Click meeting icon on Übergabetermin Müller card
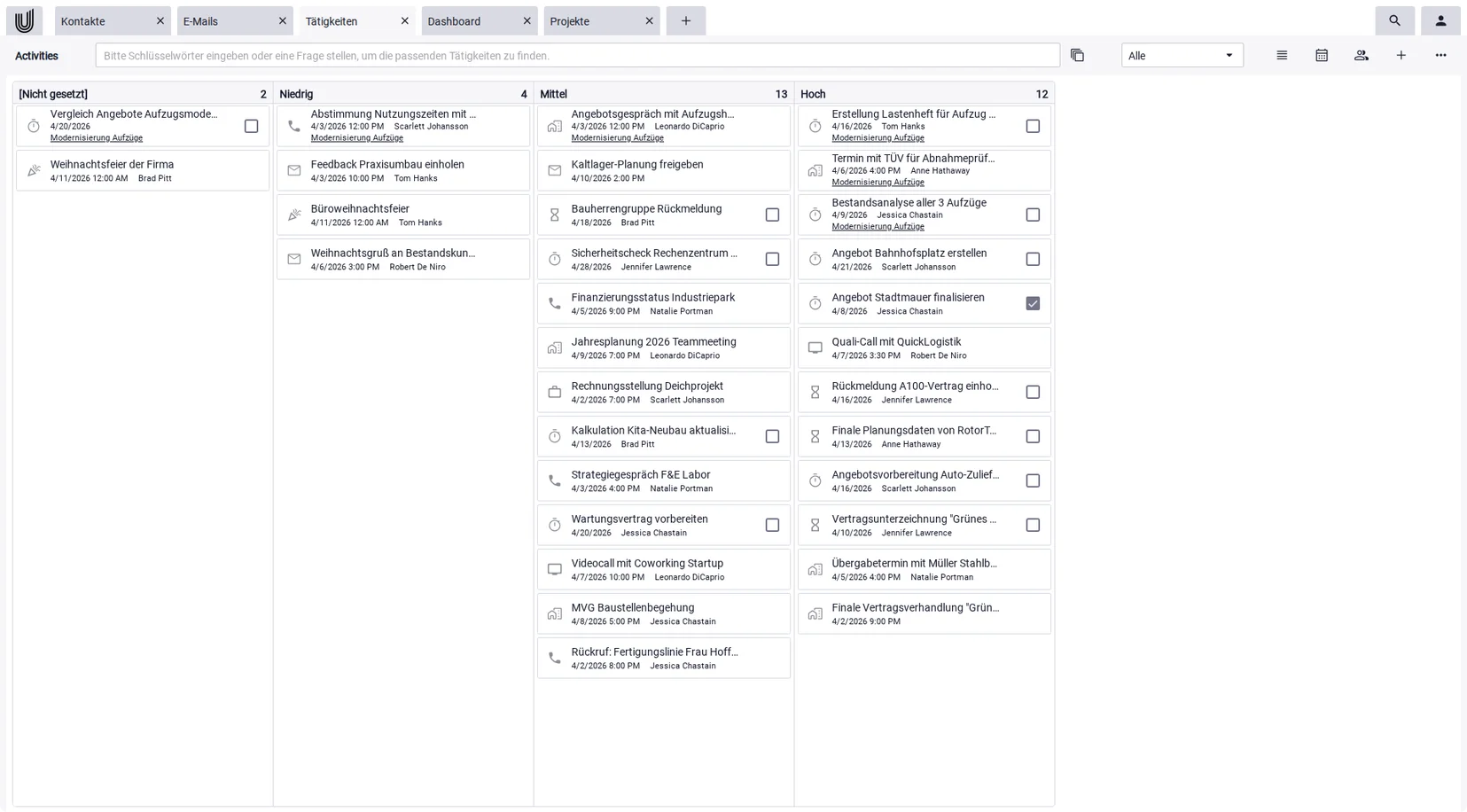Image resolution: width=1467 pixels, height=812 pixels. pos(815,569)
